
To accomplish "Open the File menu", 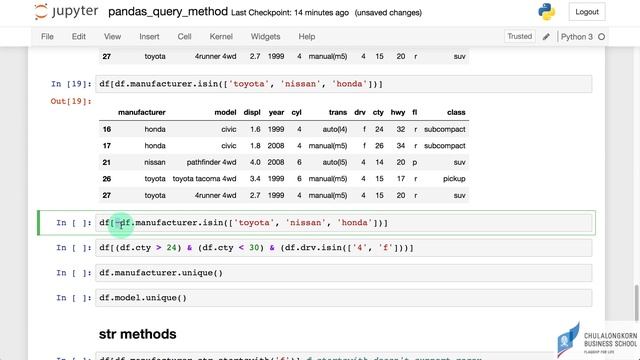I will (47, 36).
